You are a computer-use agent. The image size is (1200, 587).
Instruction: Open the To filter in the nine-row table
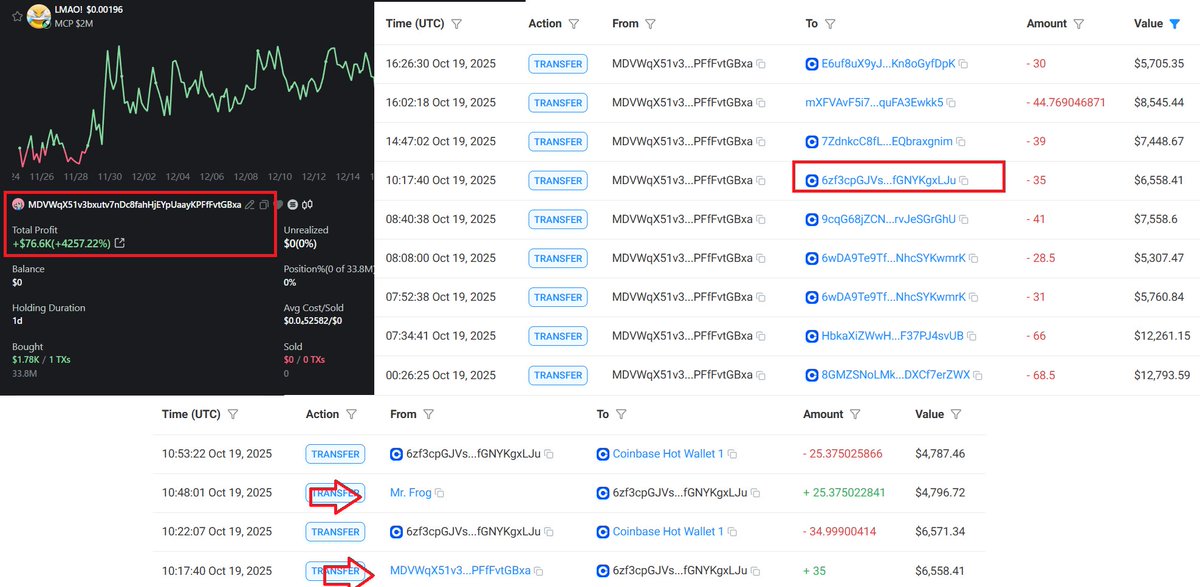830,24
